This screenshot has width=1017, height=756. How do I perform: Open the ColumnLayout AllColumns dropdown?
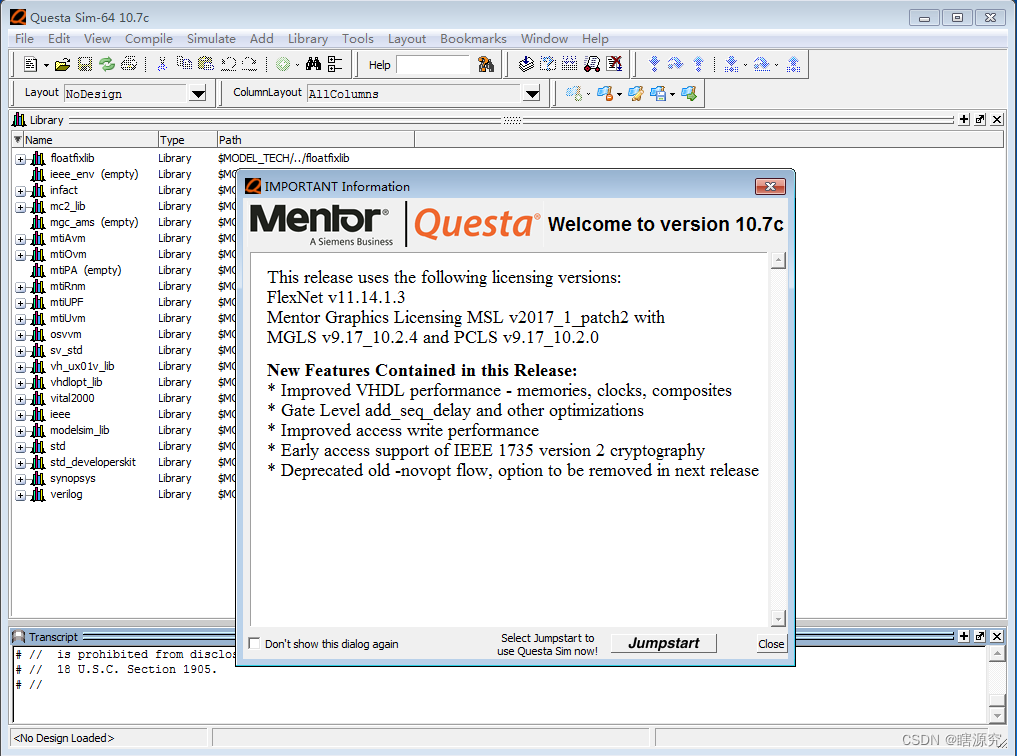tap(531, 92)
